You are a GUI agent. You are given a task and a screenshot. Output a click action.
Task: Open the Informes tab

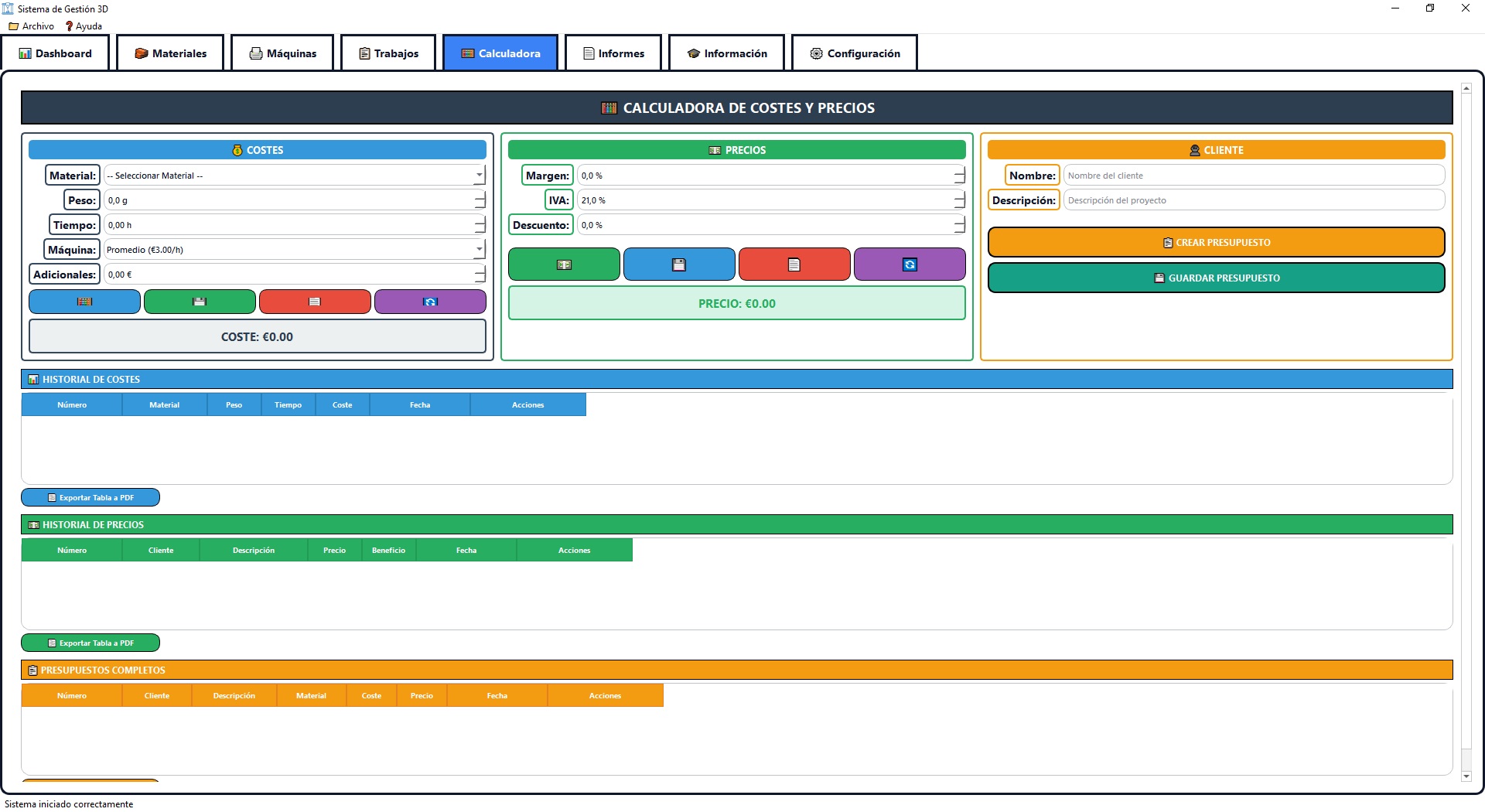[613, 53]
